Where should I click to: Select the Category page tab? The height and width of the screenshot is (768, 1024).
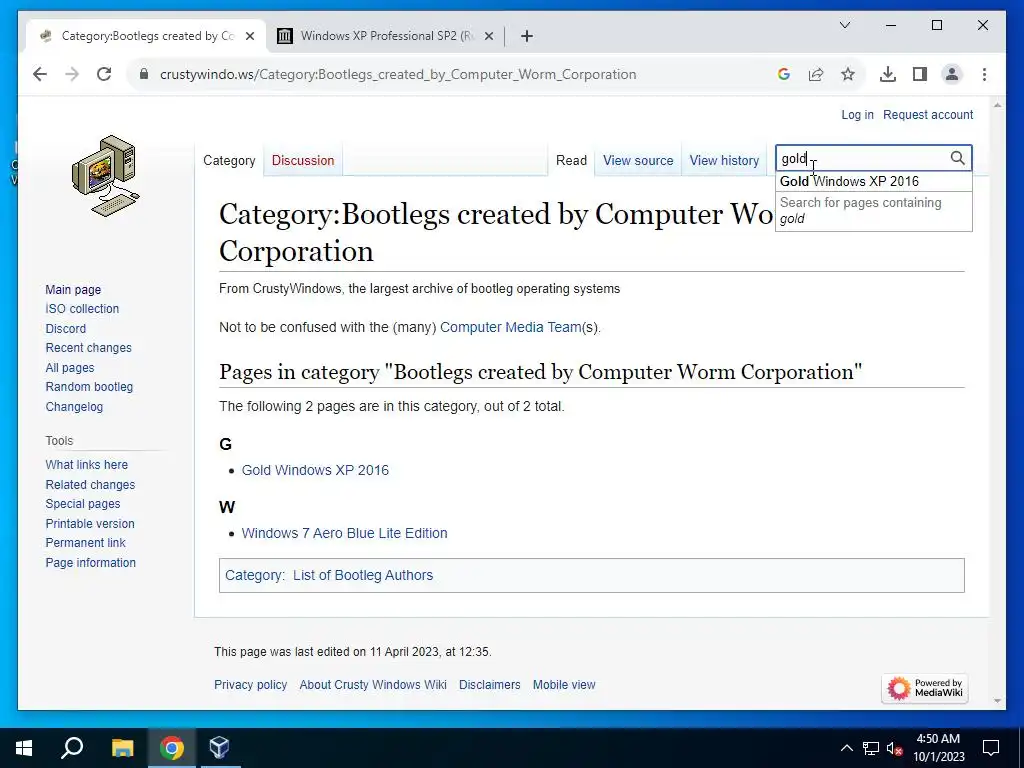click(x=229, y=161)
